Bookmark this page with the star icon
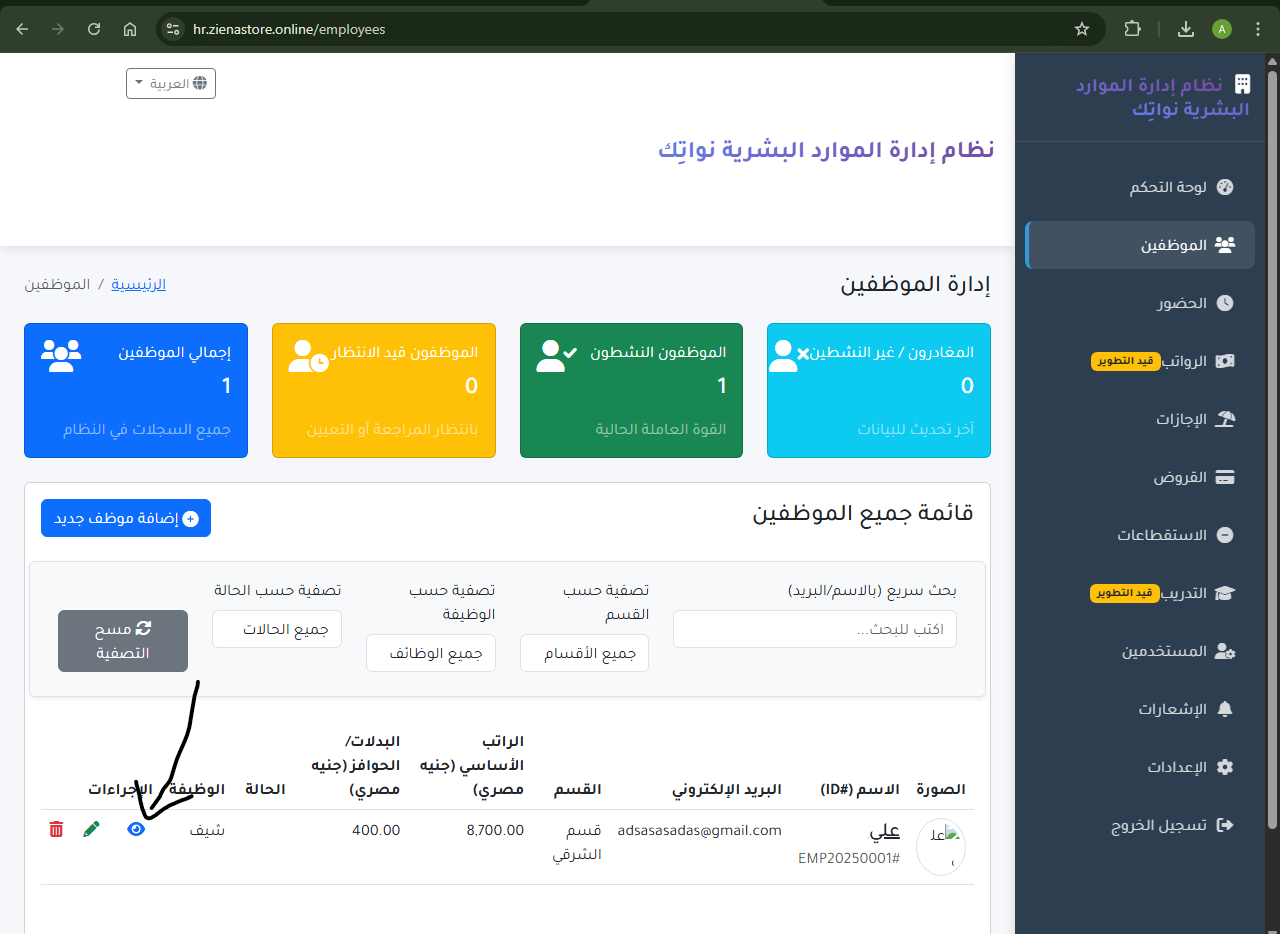This screenshot has width=1280, height=934. (1082, 29)
